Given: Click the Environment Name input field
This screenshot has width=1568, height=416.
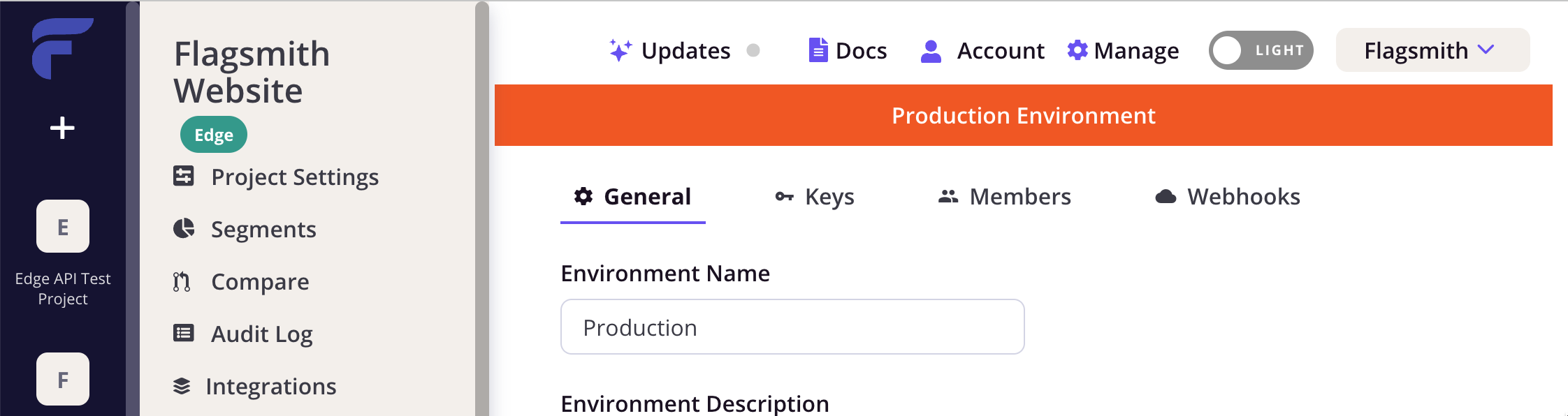Looking at the screenshot, I should tap(792, 327).
